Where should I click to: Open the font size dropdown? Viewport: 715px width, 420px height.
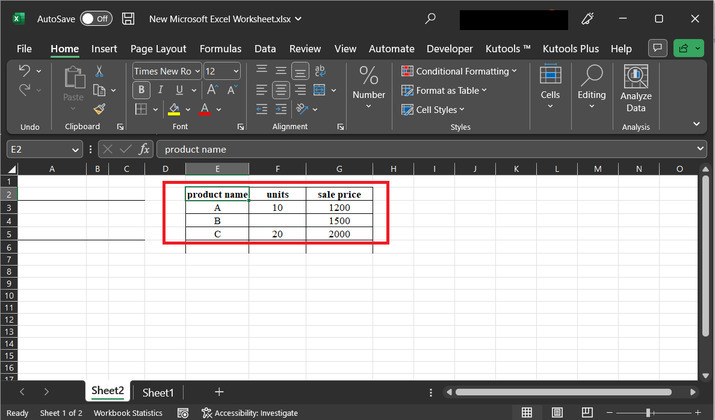click(x=236, y=71)
